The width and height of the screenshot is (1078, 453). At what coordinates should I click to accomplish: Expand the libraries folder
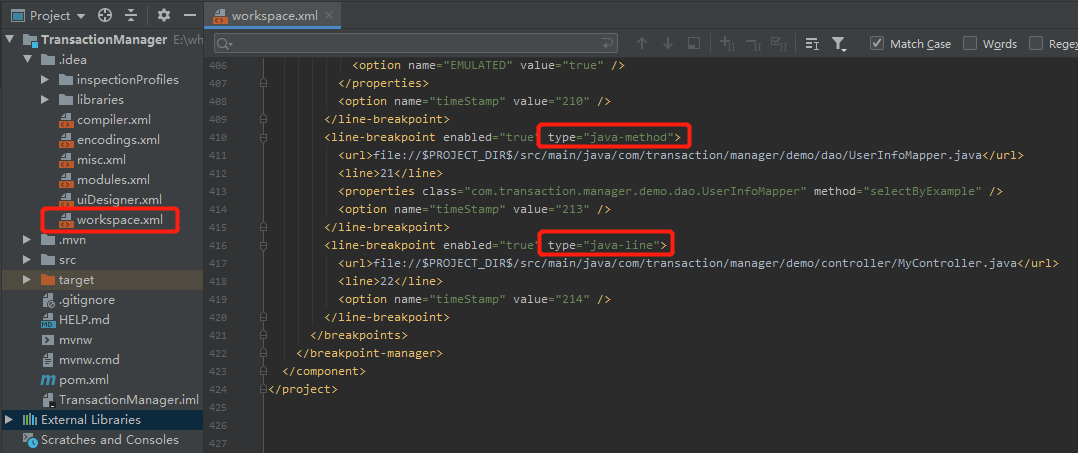pyautogui.click(x=45, y=100)
